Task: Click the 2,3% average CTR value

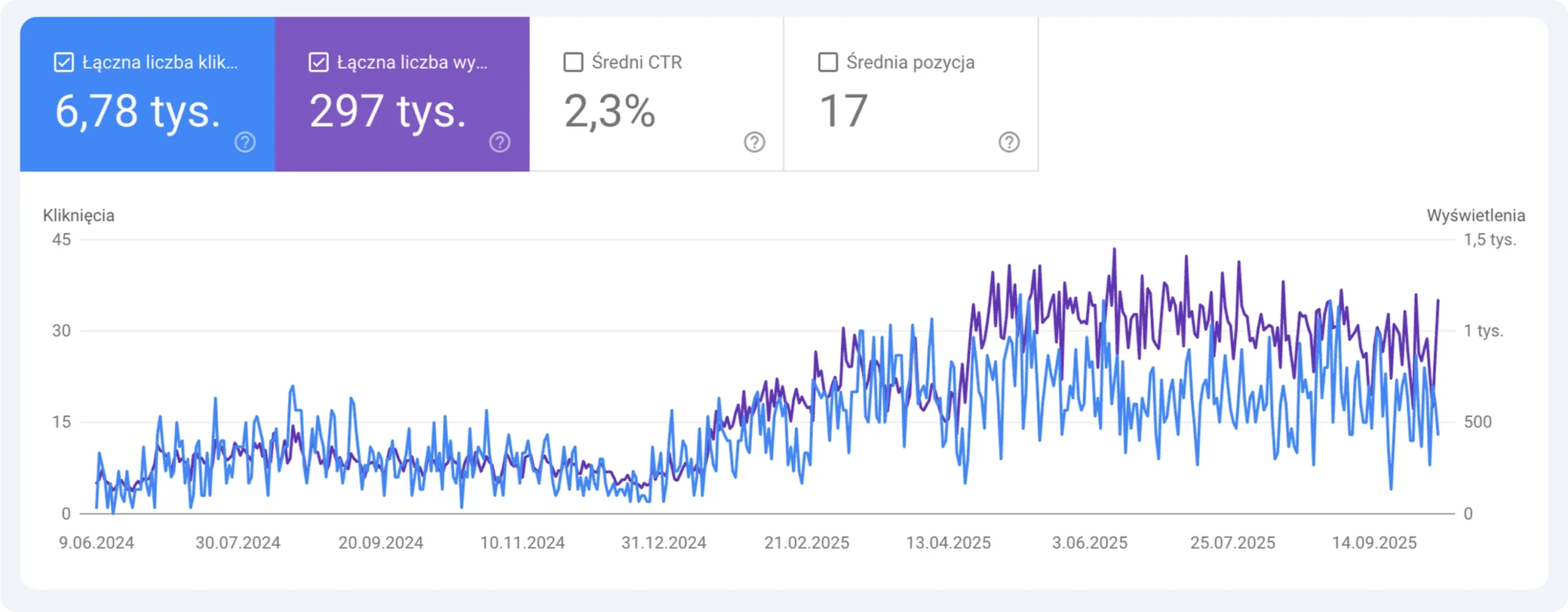Action: (609, 111)
